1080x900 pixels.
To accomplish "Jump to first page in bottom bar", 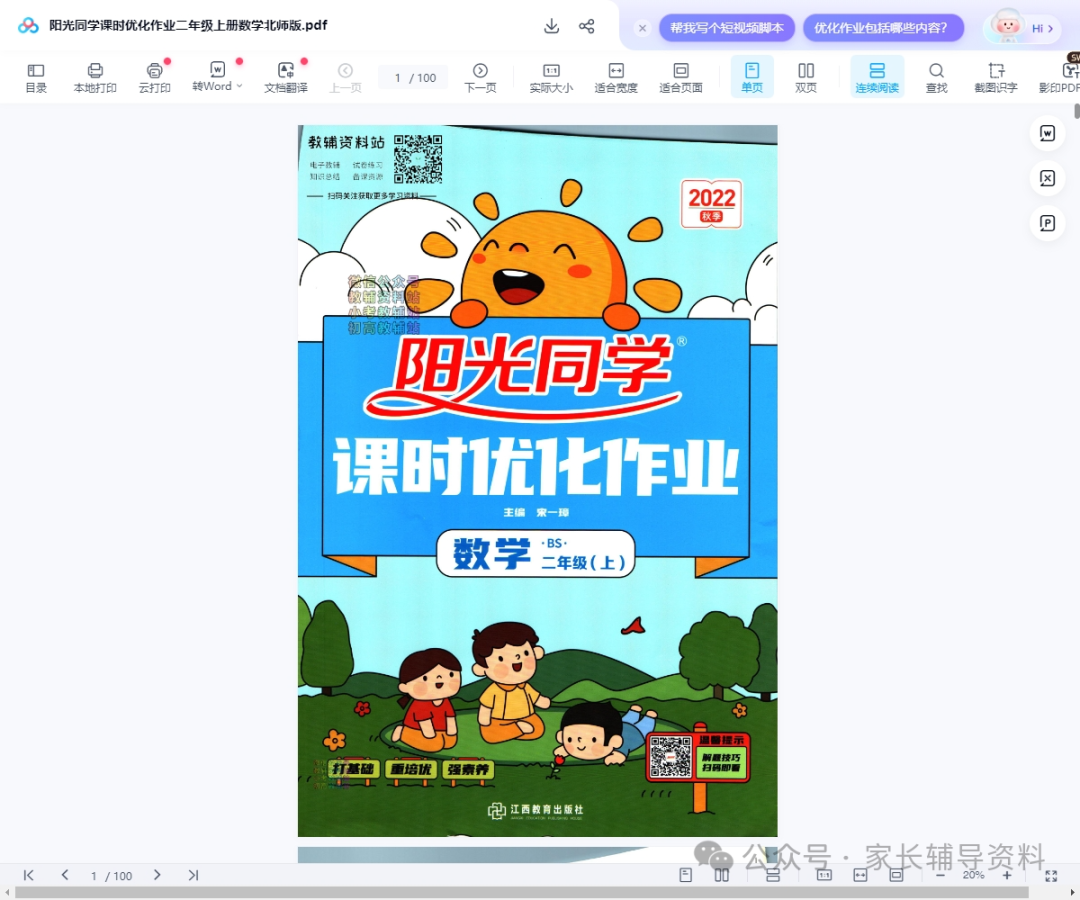I will pos(28,875).
